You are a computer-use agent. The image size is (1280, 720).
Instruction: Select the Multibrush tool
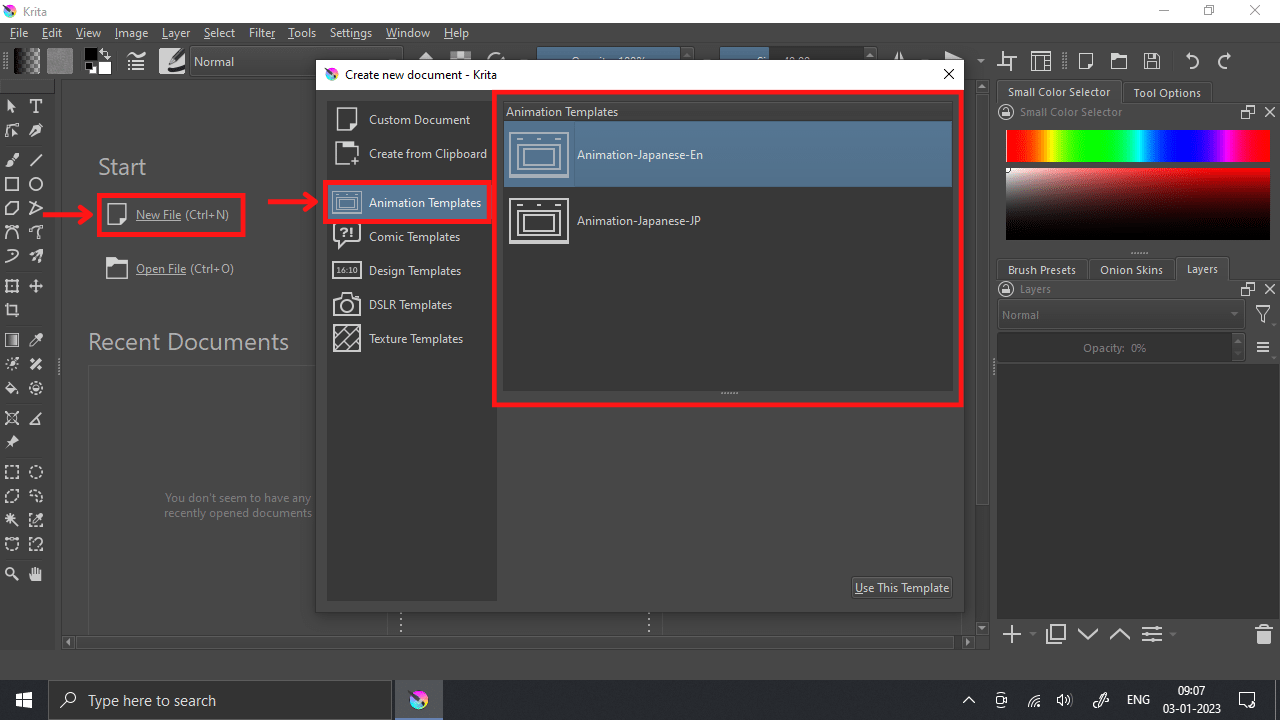click(36, 256)
